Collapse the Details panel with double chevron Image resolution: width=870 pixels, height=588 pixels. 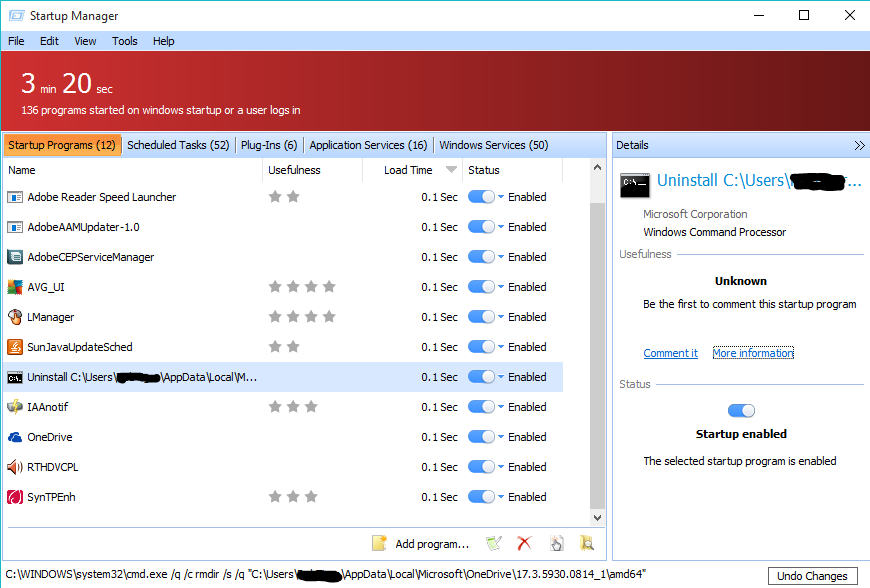[x=859, y=145]
